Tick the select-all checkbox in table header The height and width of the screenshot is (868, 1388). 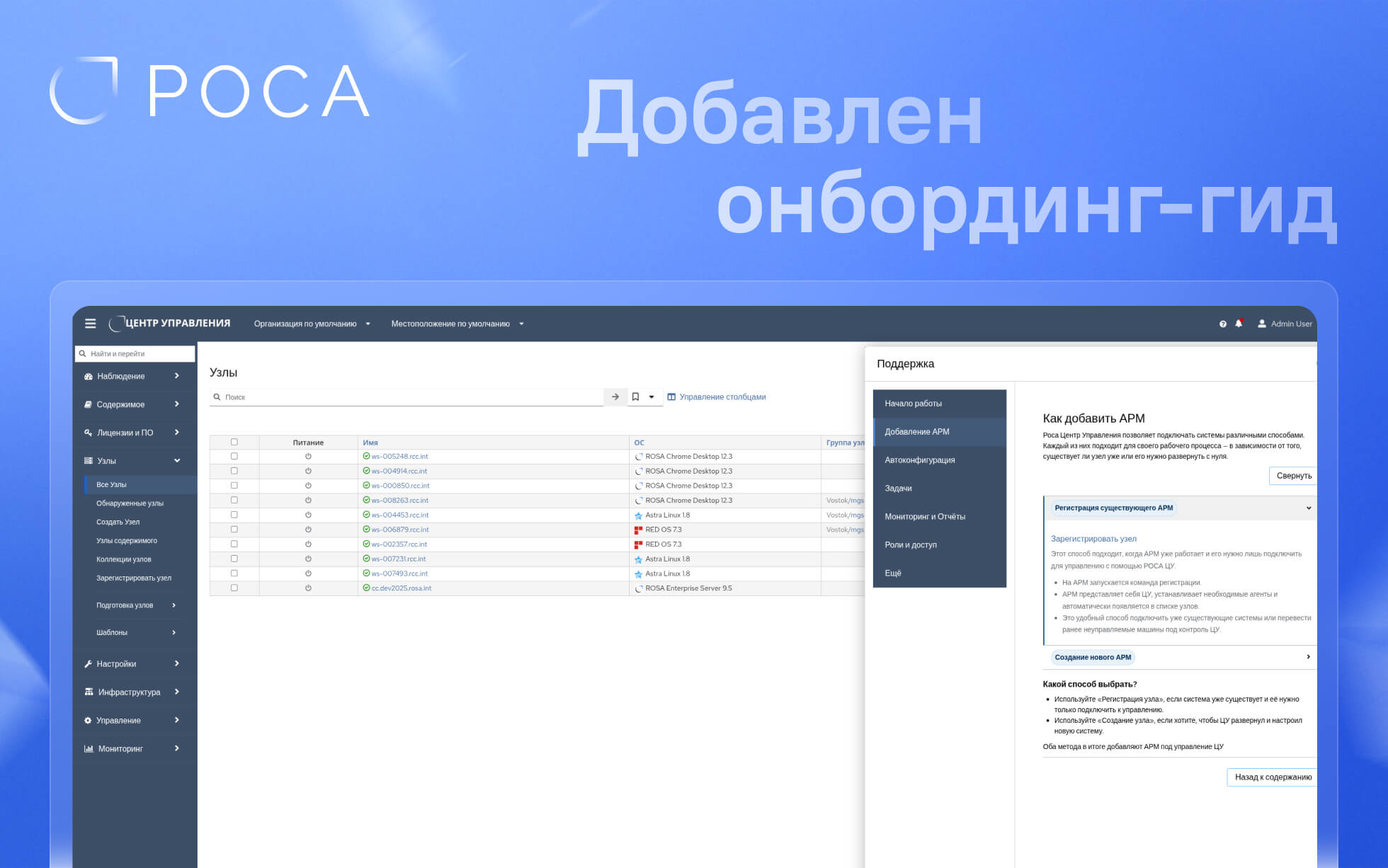click(x=234, y=442)
